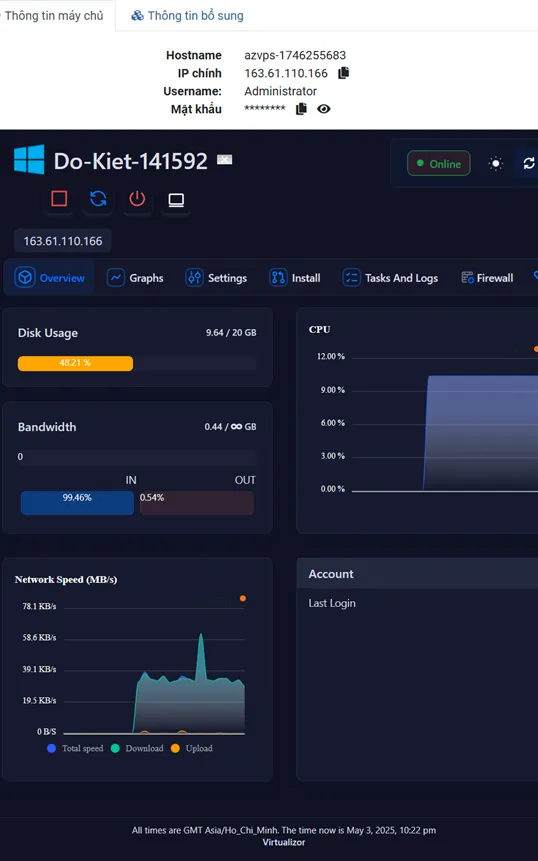Click the masked password asterisks

click(x=265, y=108)
